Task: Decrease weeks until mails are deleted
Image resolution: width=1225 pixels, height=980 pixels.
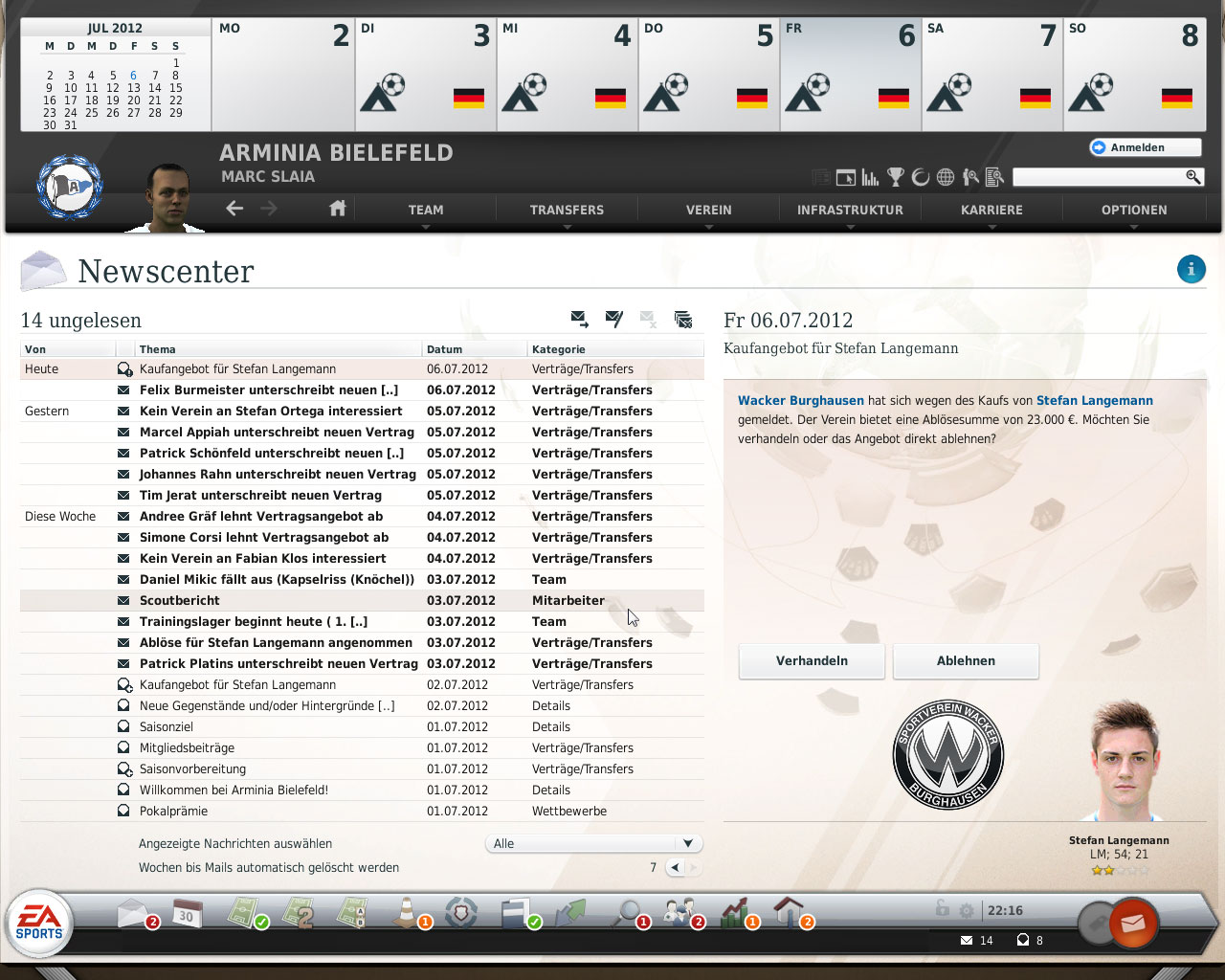Action: [676, 867]
